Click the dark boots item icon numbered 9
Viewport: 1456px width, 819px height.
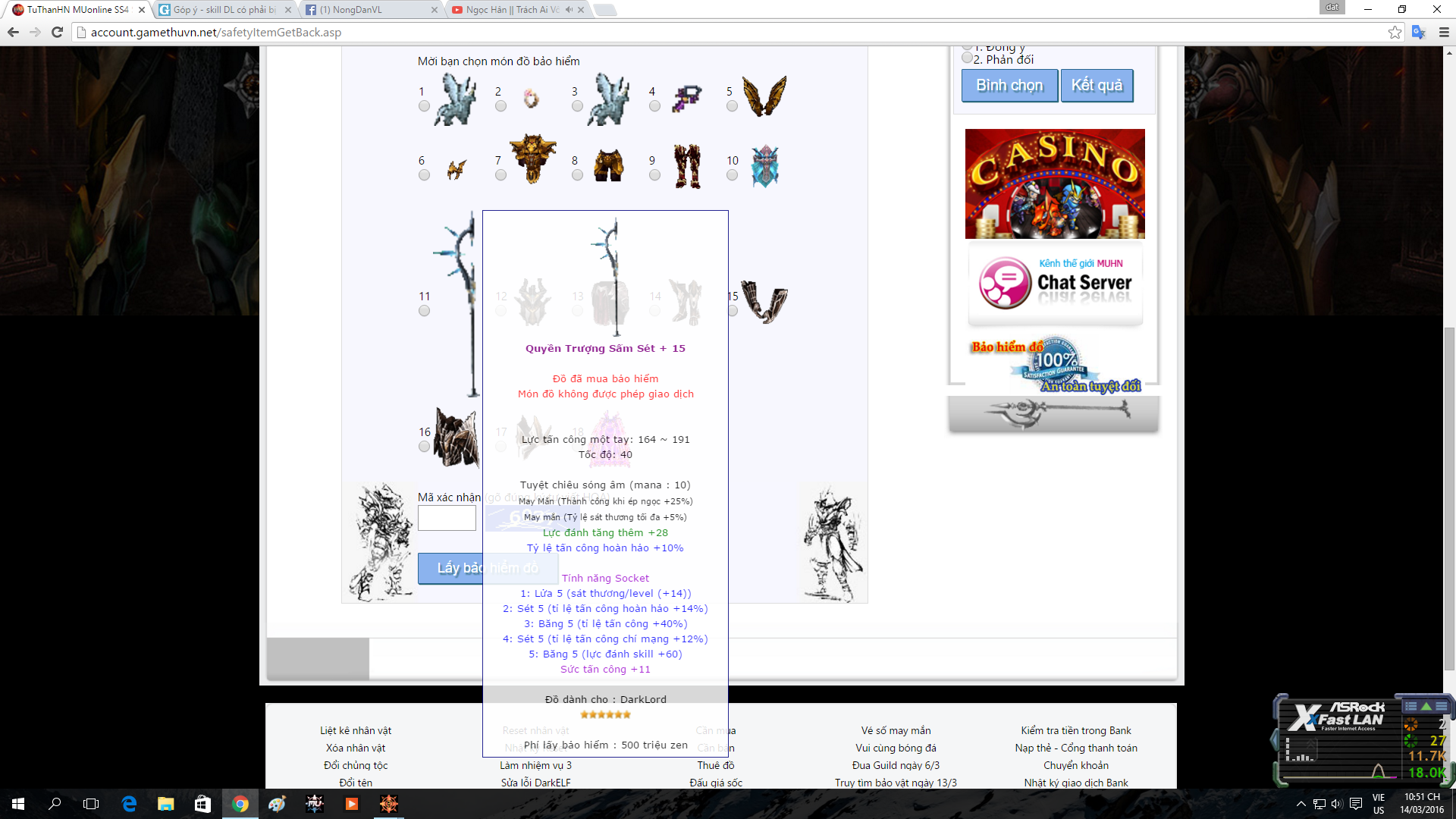tap(687, 166)
